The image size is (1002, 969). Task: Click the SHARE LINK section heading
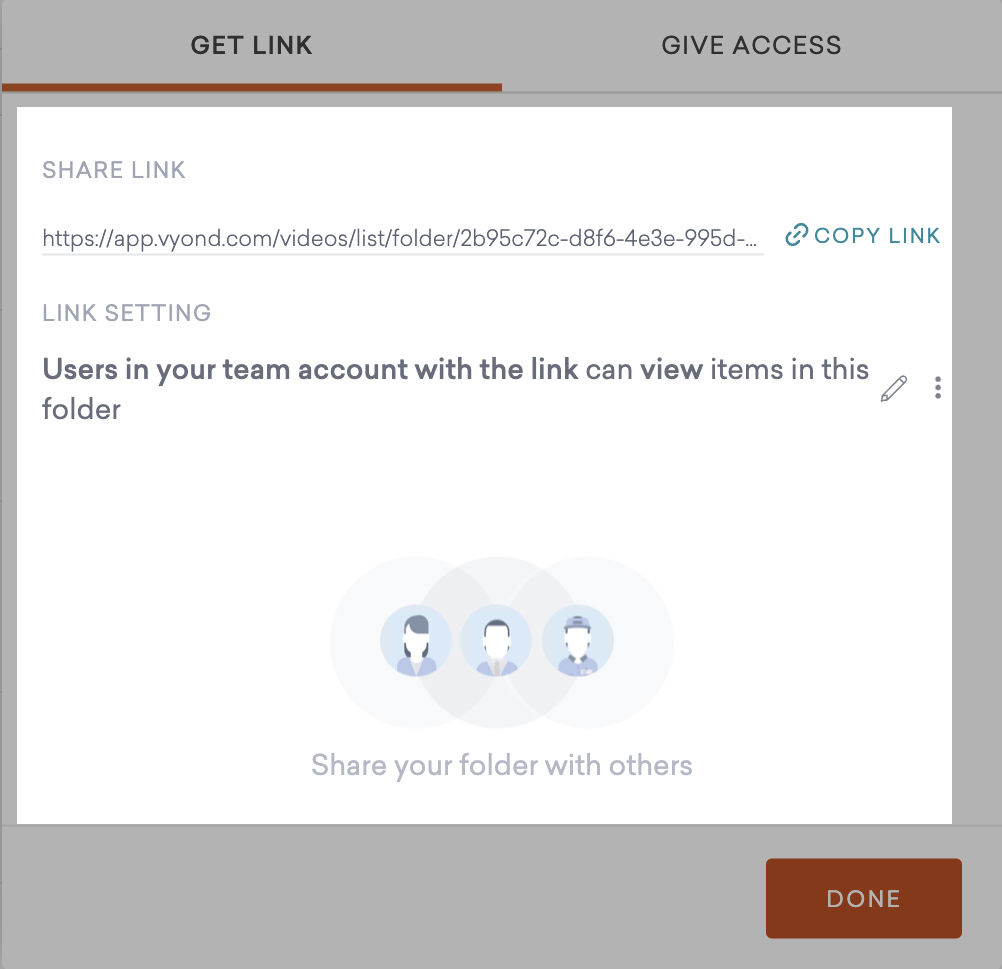[114, 170]
